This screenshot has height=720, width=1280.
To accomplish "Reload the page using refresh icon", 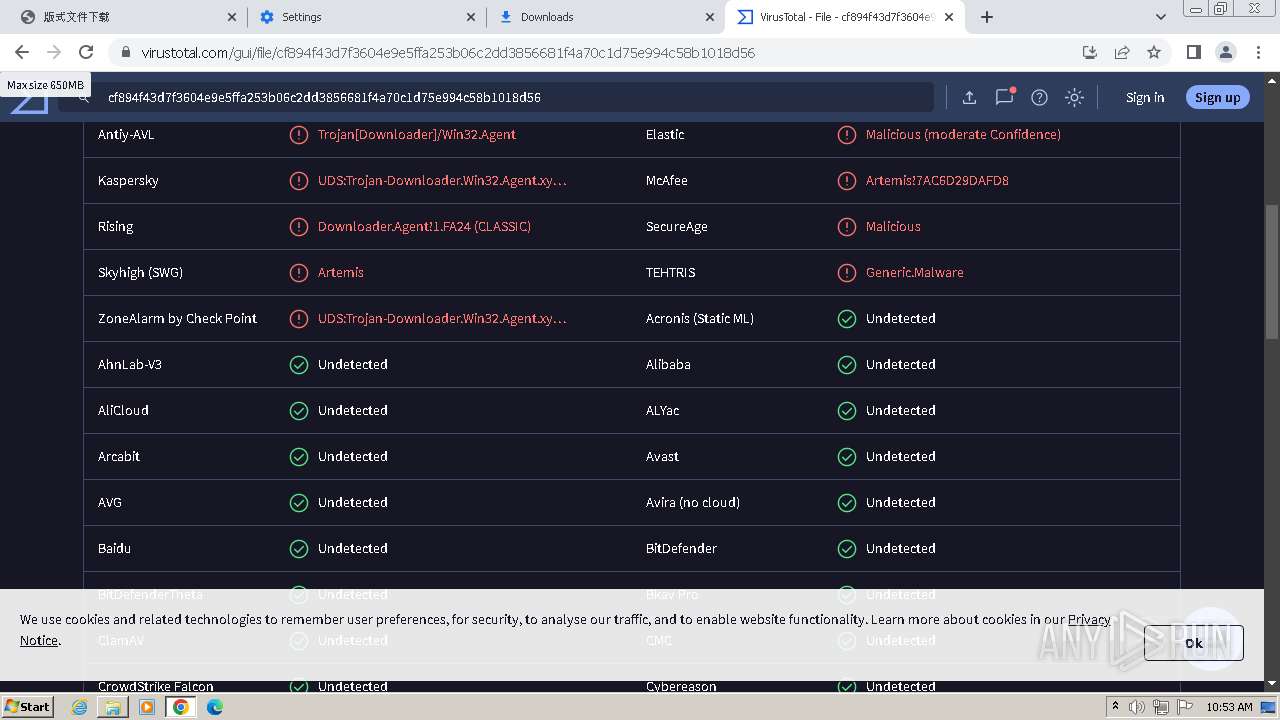I will coord(86,52).
